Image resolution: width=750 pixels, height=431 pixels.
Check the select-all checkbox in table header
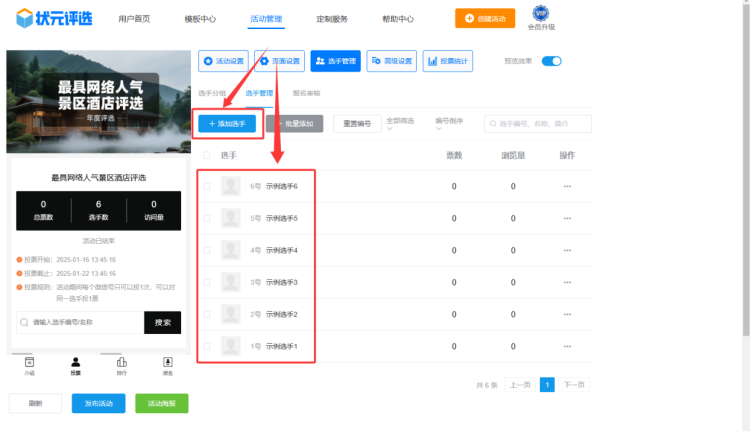click(x=207, y=155)
